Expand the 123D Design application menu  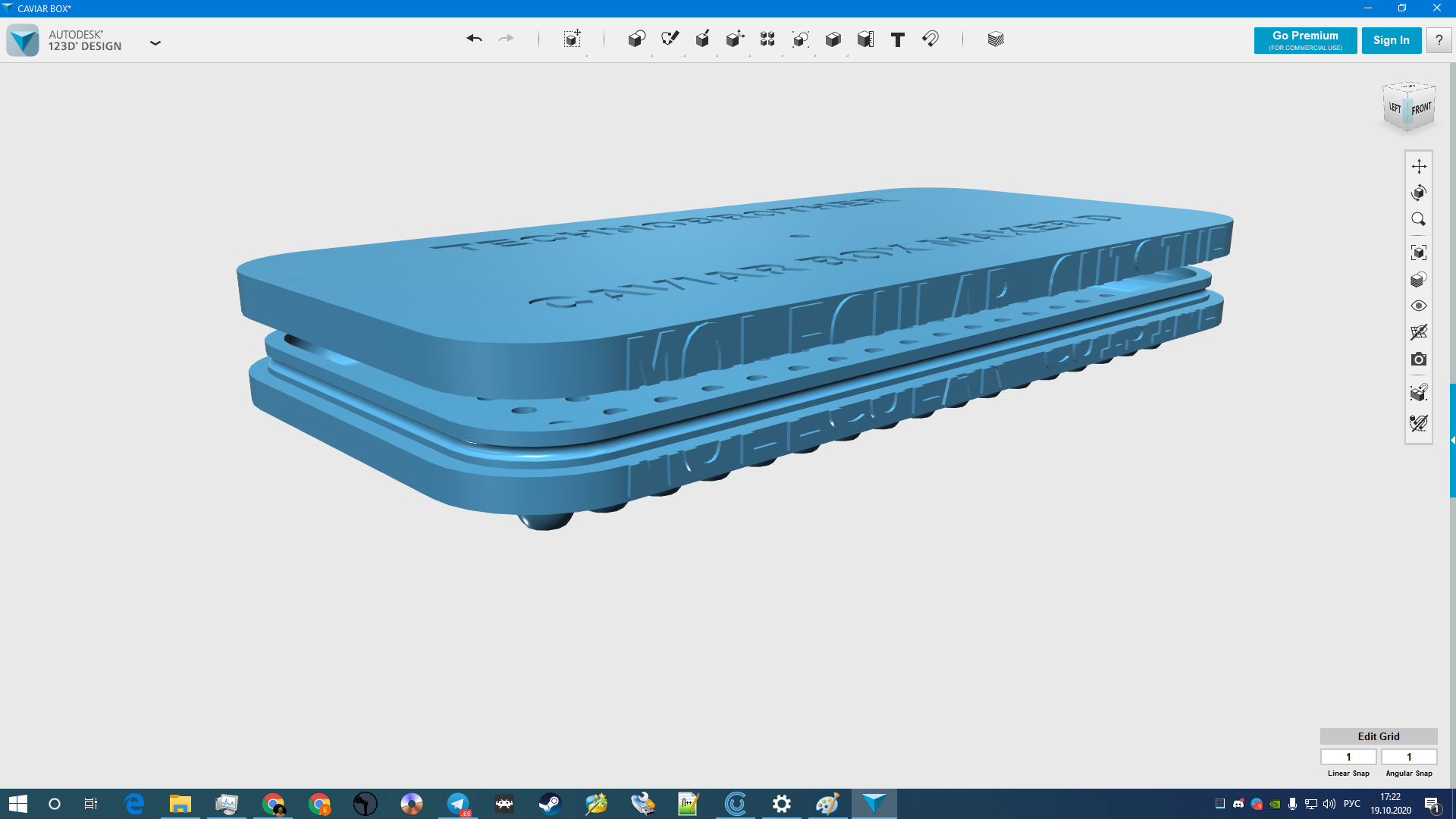155,43
